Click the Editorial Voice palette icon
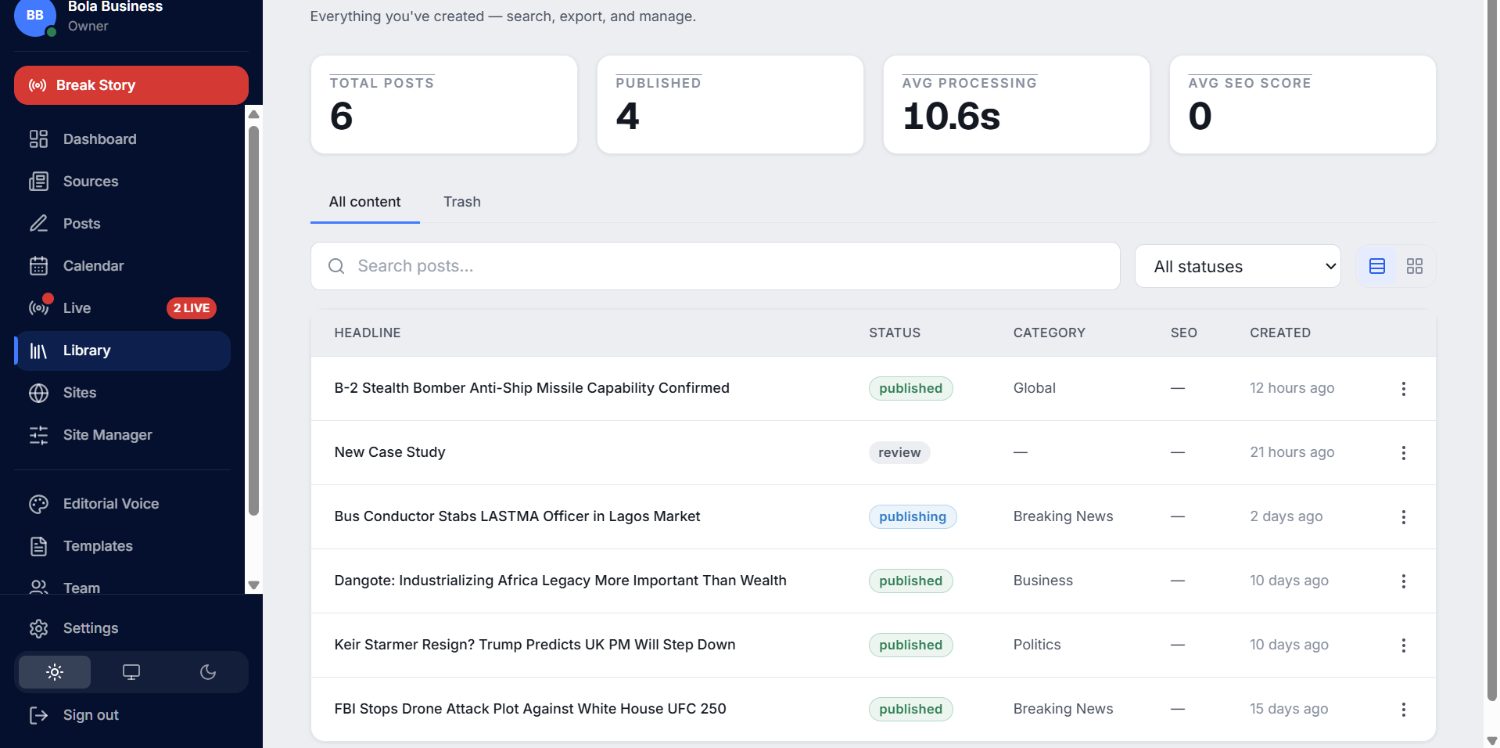1500x748 pixels. (39, 504)
